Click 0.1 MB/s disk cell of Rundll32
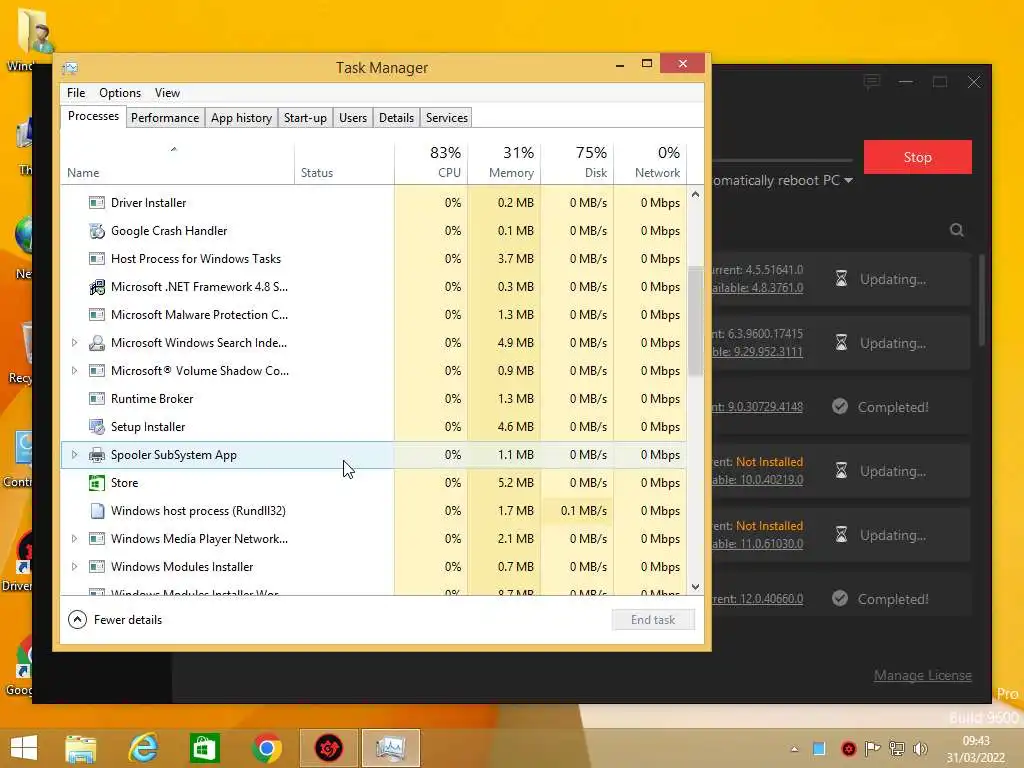 [577, 511]
